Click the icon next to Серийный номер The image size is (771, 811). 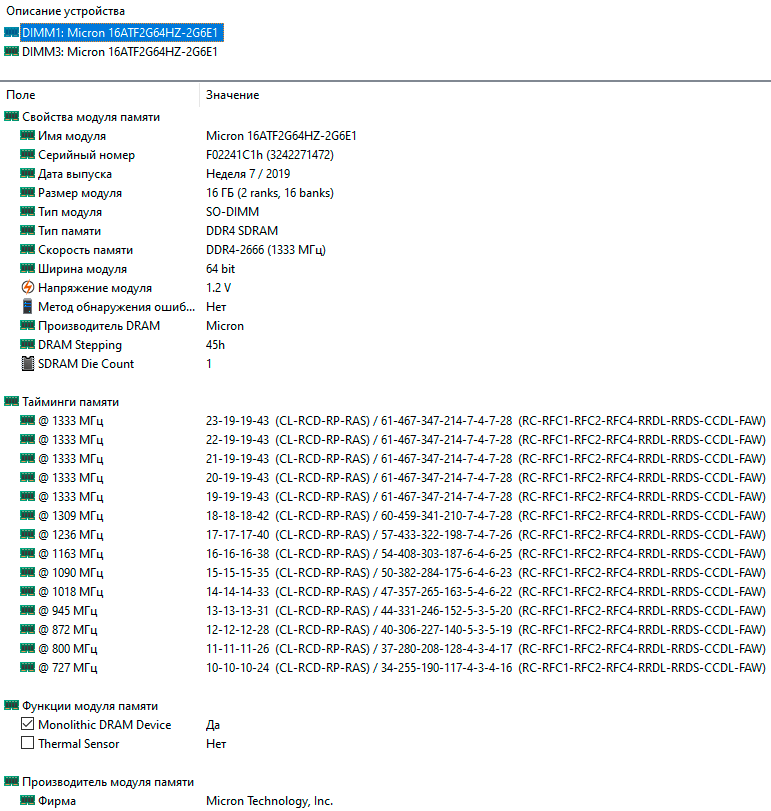[x=27, y=155]
